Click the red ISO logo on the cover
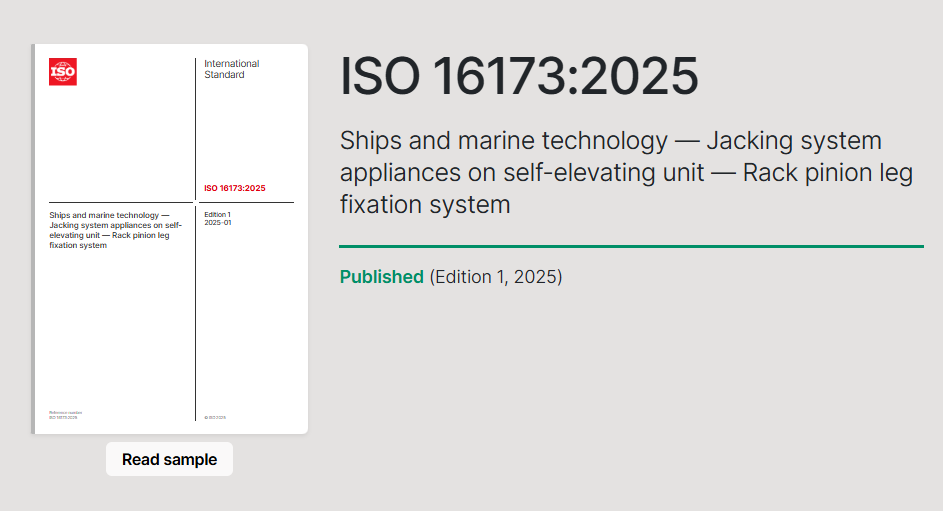Screen dimensions: 943x511 [x=62, y=71]
